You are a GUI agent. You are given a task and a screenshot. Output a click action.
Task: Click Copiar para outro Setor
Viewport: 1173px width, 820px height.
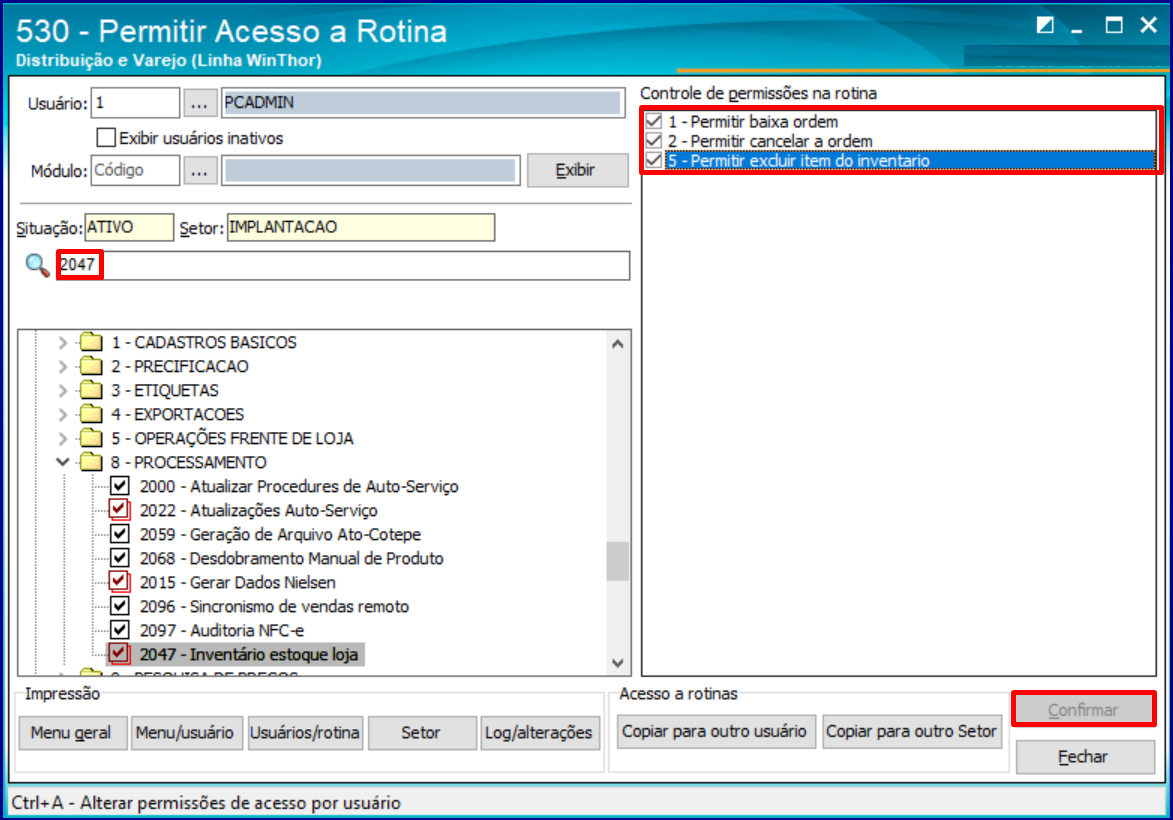pyautogui.click(x=911, y=731)
